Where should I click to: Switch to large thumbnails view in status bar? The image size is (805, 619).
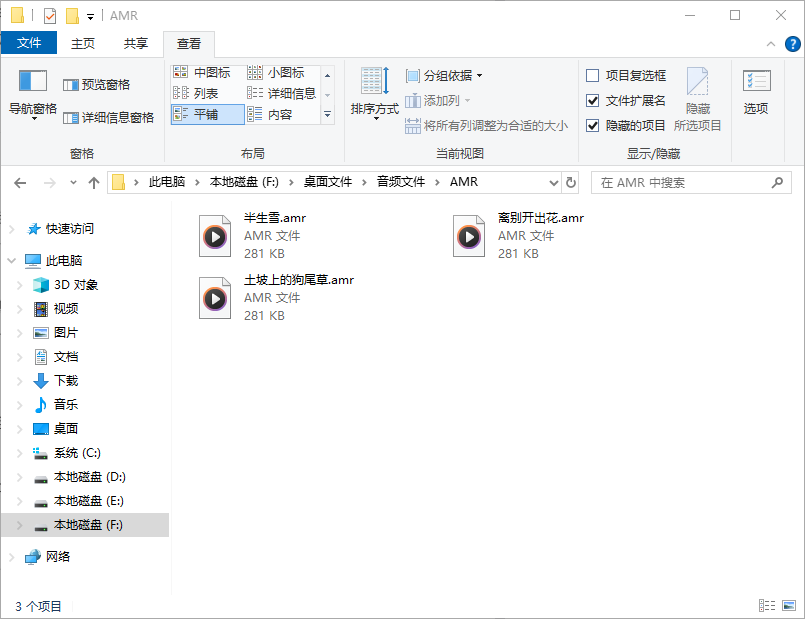[x=789, y=606]
